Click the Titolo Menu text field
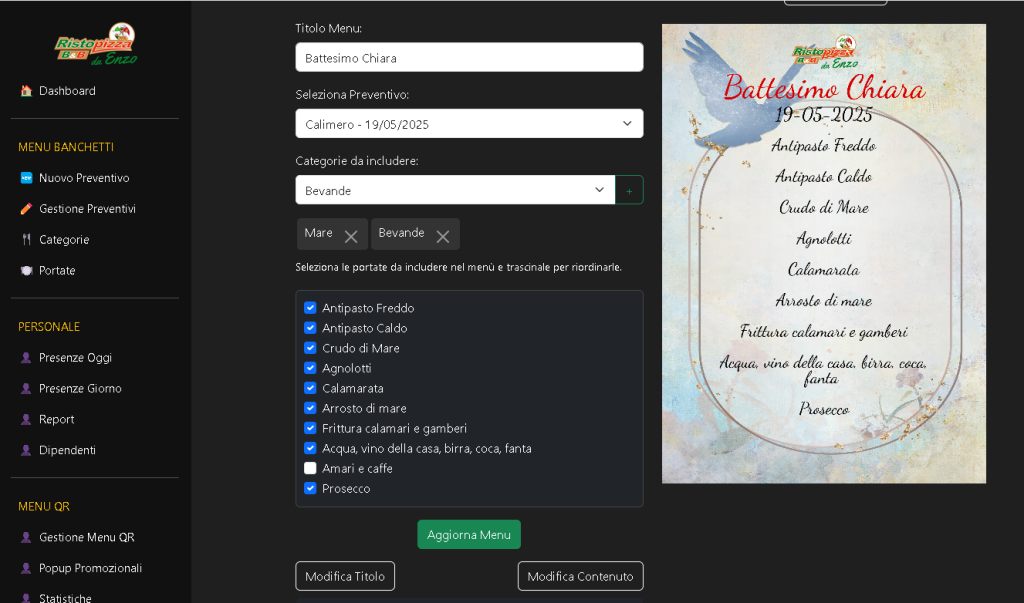This screenshot has width=1024, height=603. pyautogui.click(x=468, y=58)
